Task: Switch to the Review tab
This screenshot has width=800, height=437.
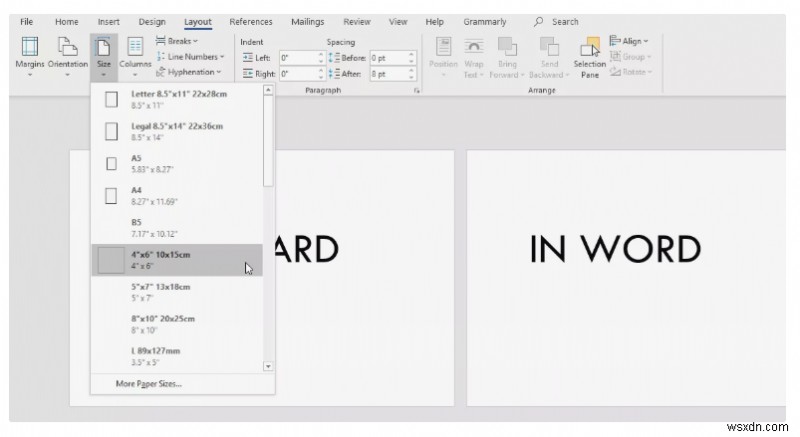Action: [357, 22]
